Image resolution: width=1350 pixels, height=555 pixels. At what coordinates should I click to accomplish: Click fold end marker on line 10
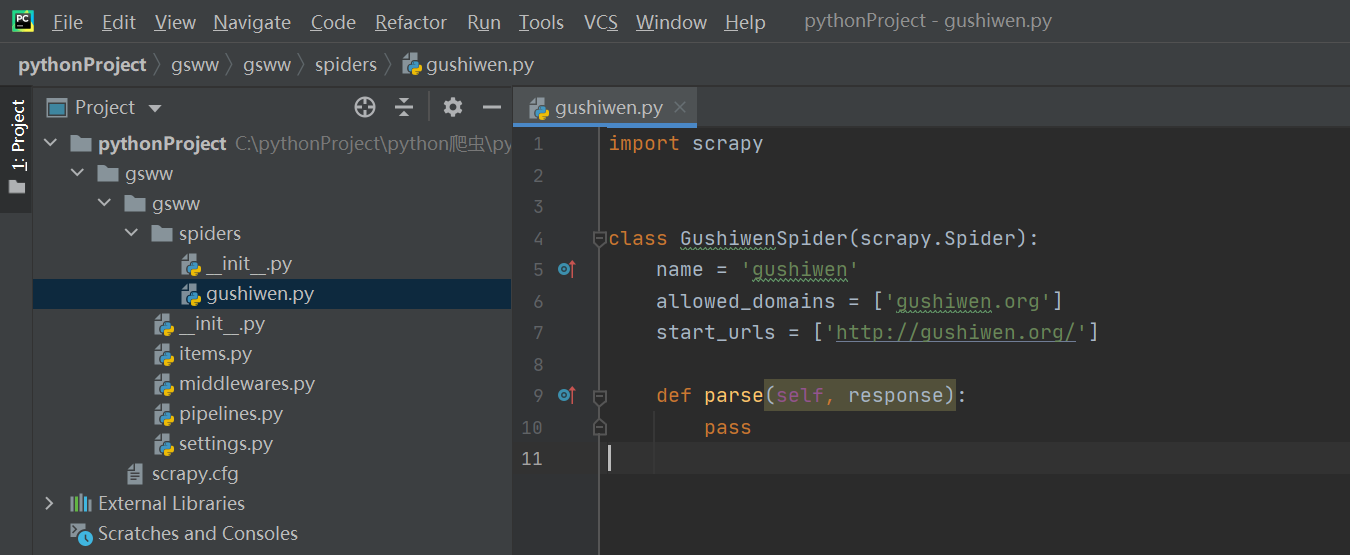(x=600, y=428)
